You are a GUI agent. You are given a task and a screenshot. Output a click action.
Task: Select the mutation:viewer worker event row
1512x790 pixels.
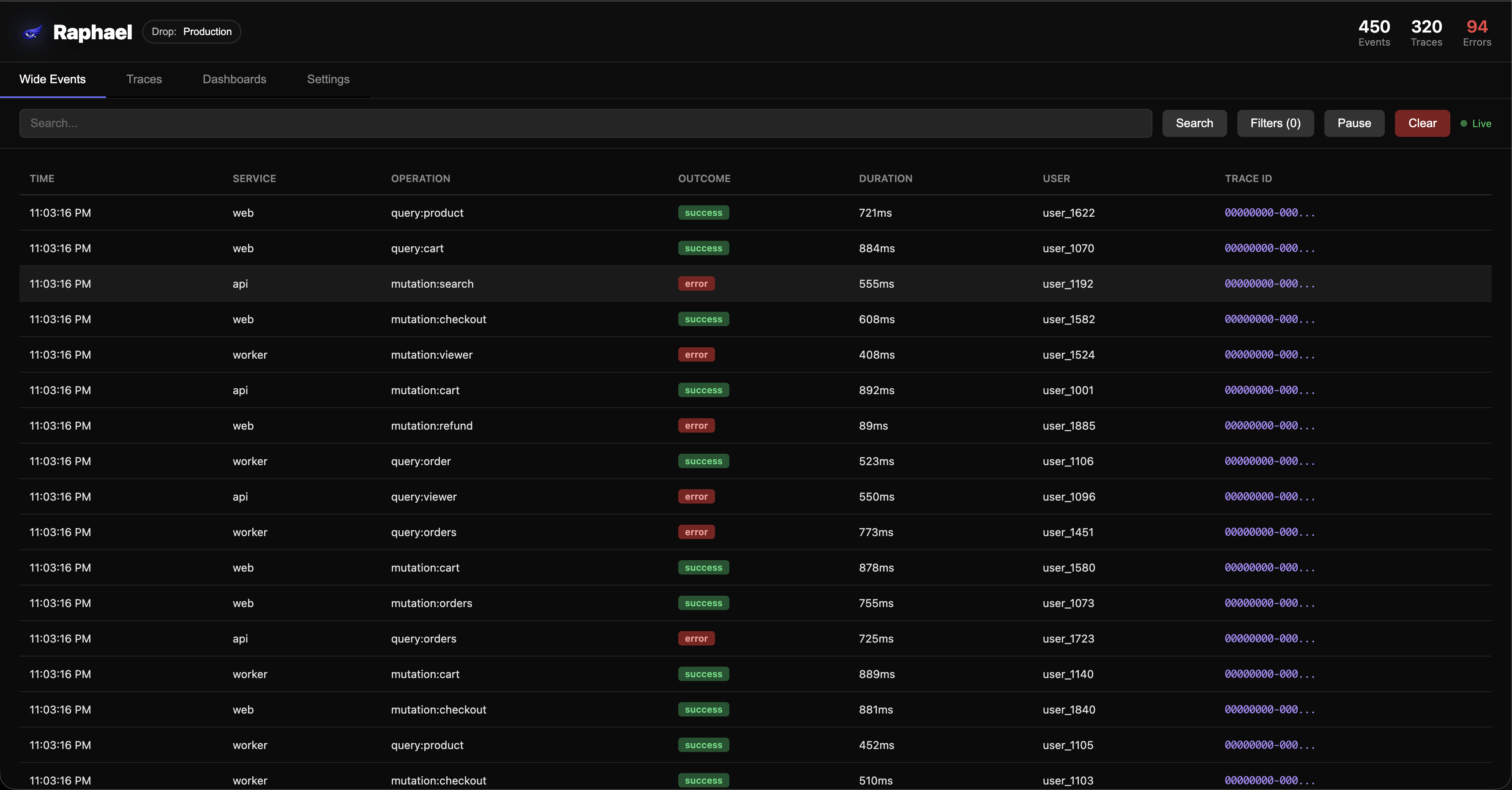click(431, 355)
